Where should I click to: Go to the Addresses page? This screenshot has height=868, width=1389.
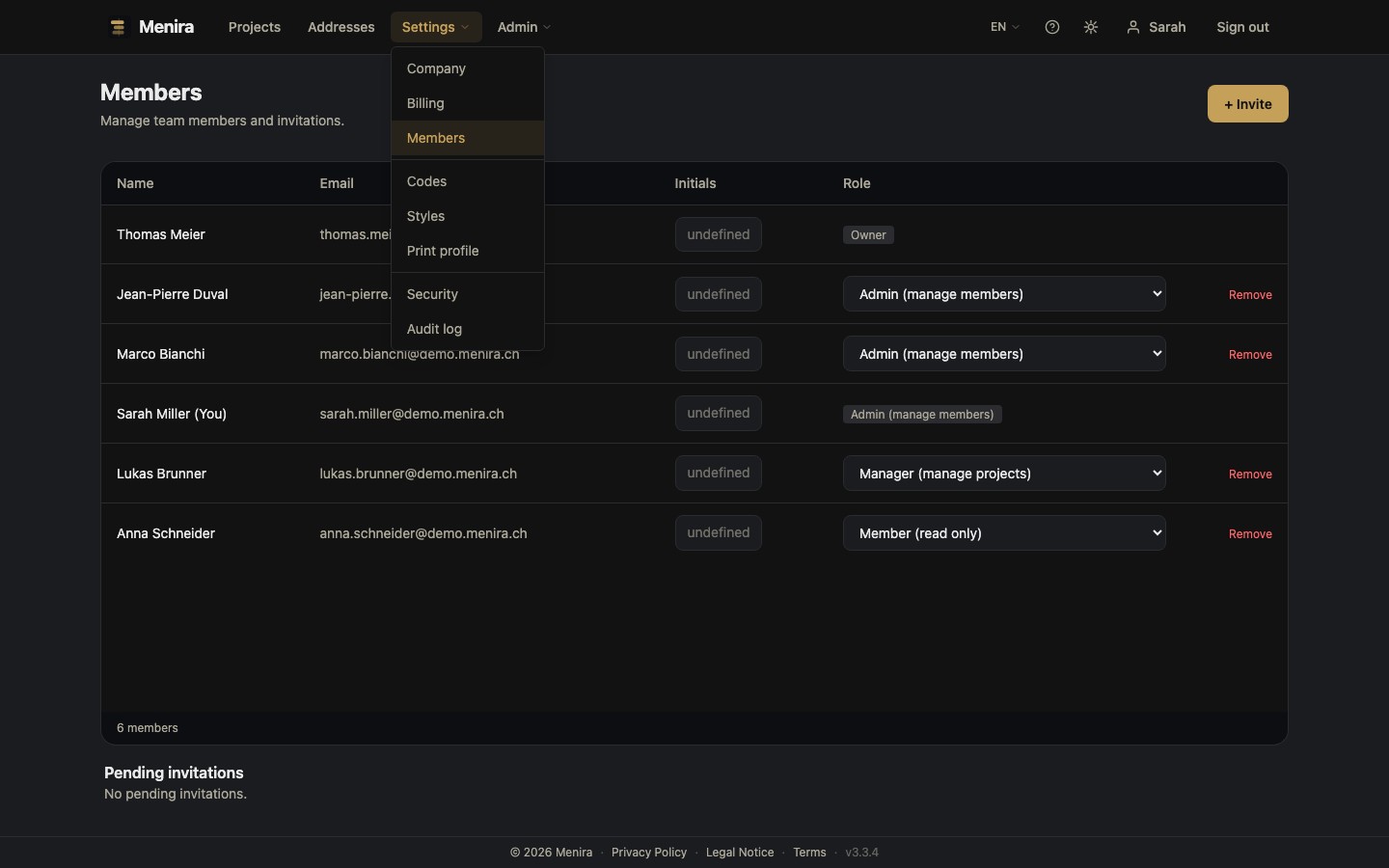[x=341, y=27]
